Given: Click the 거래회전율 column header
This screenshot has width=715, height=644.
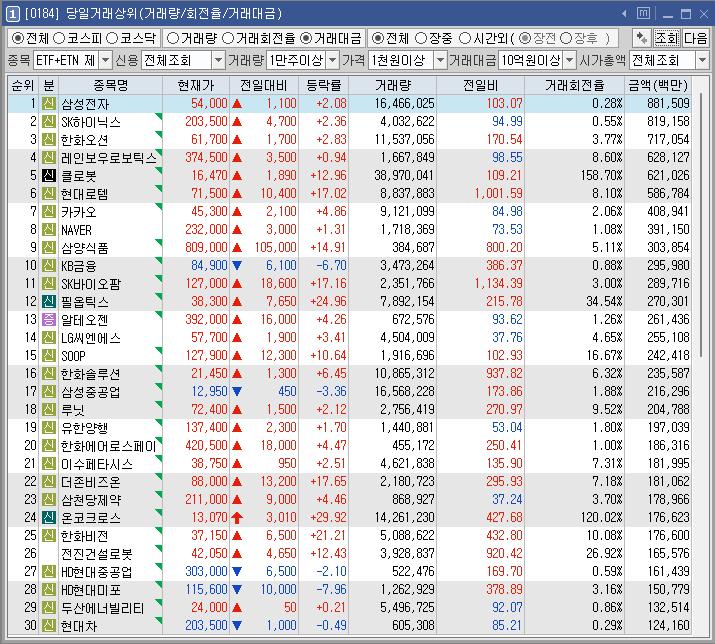Looking at the screenshot, I should click(575, 85).
